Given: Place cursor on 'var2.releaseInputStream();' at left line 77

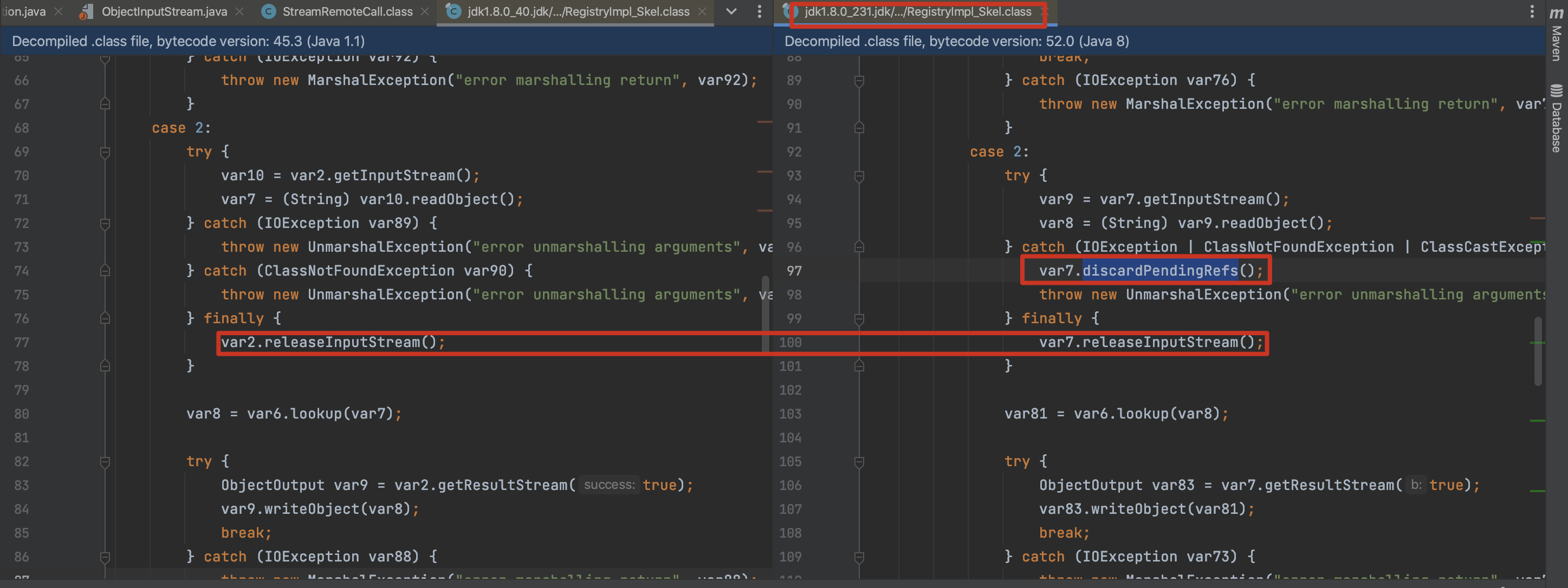Looking at the screenshot, I should tap(333, 342).
